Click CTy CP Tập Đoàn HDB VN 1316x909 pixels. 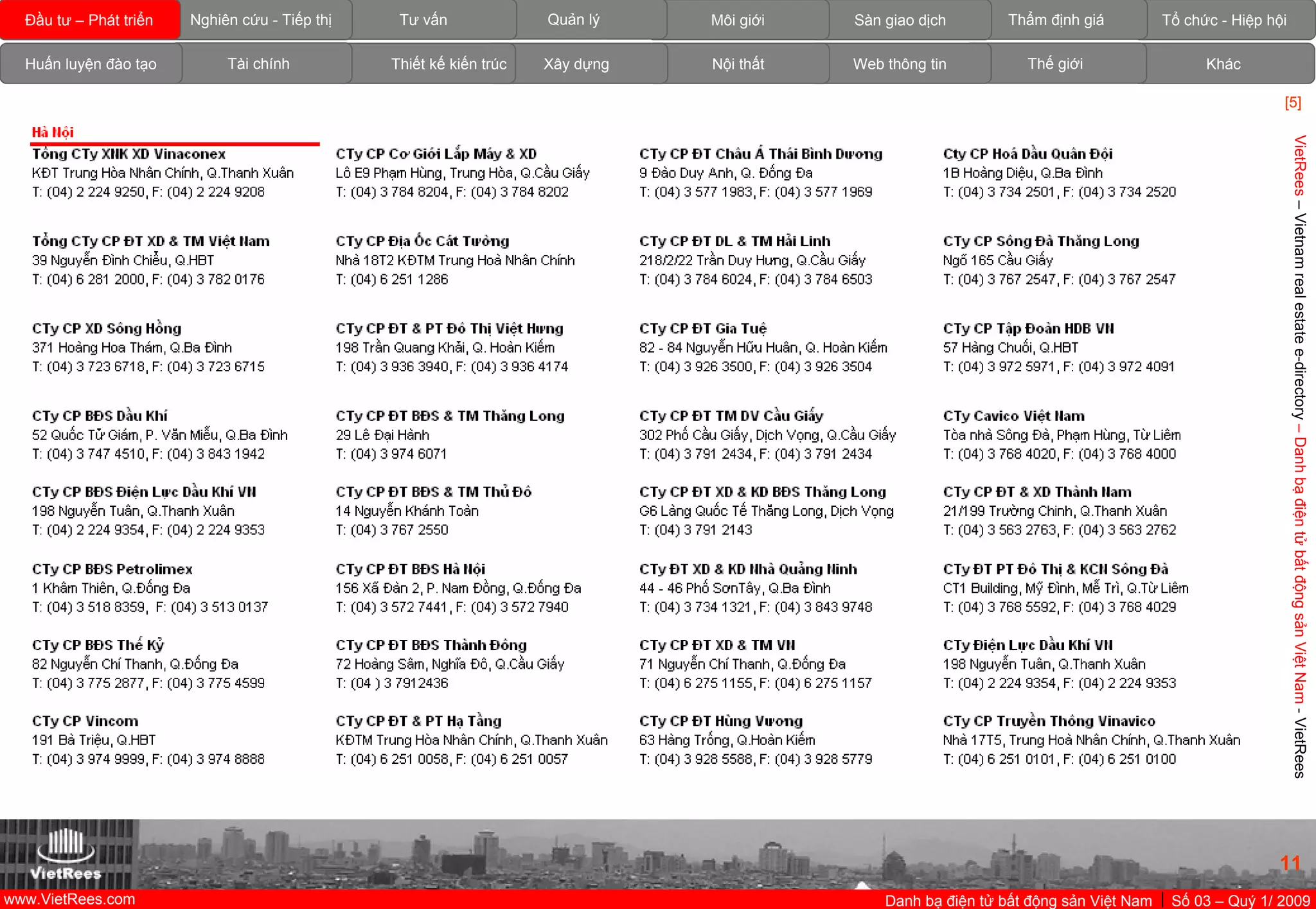[1029, 329]
